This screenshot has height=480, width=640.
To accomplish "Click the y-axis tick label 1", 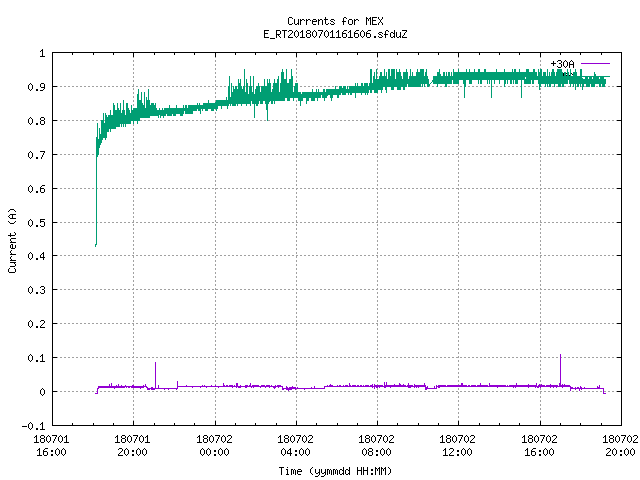I will [42, 53].
